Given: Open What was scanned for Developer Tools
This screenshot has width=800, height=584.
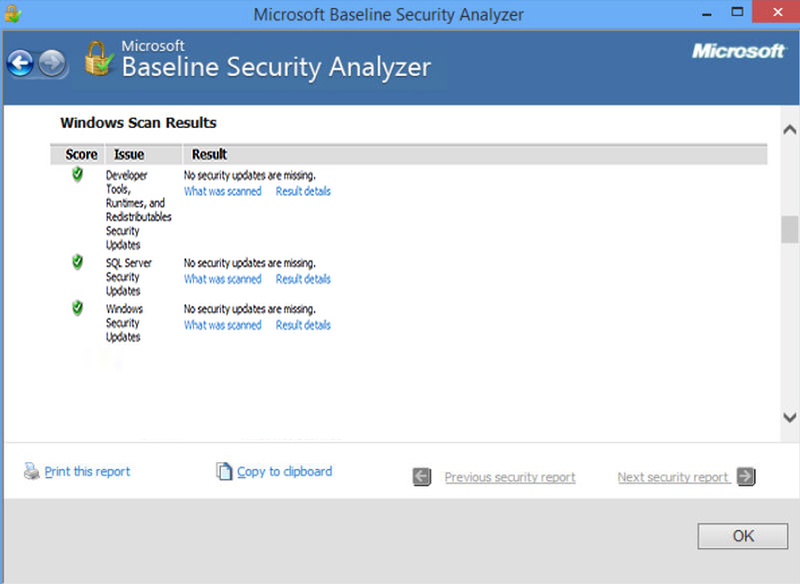Looking at the screenshot, I should [222, 191].
